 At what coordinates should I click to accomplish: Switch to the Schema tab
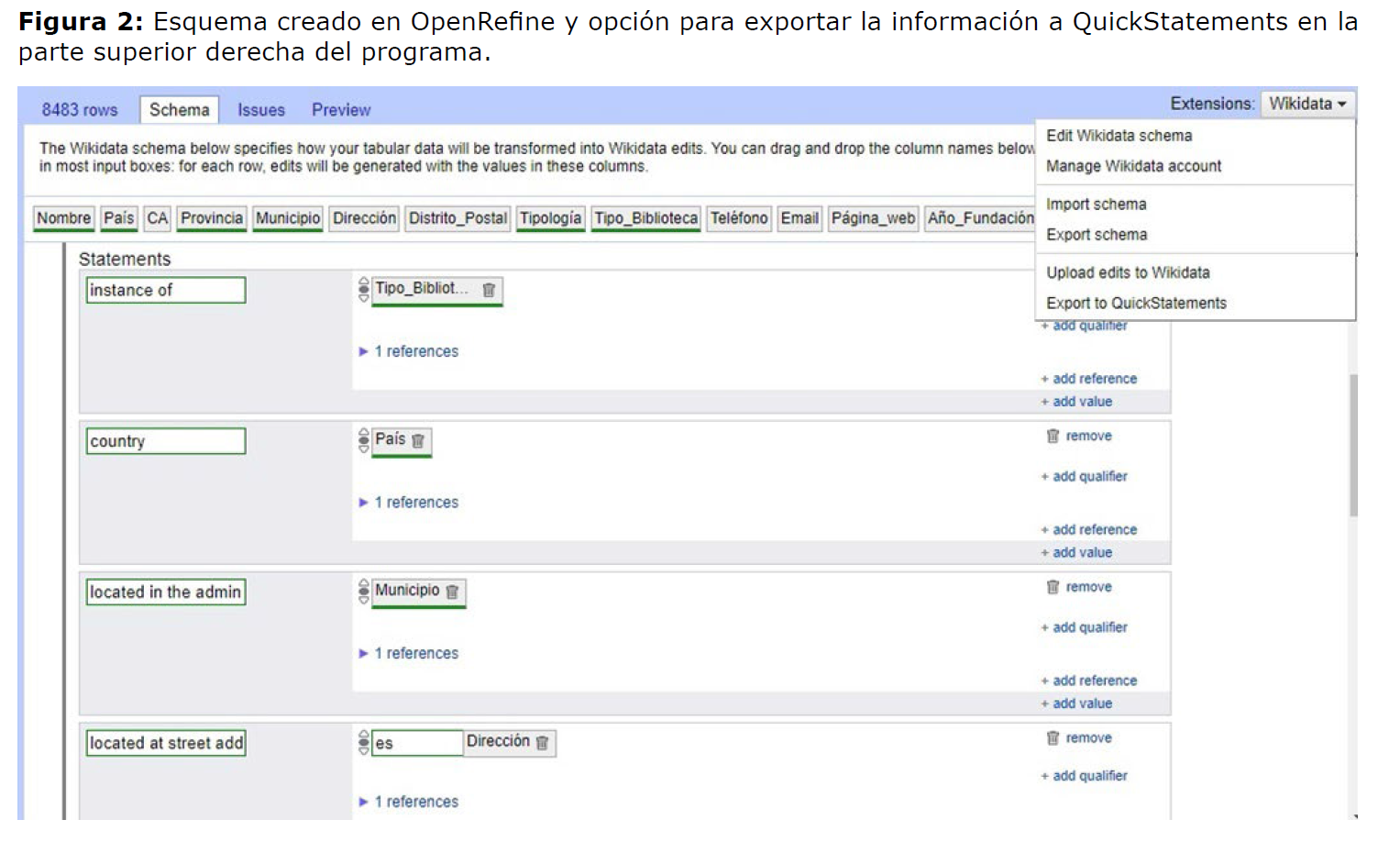[x=180, y=110]
